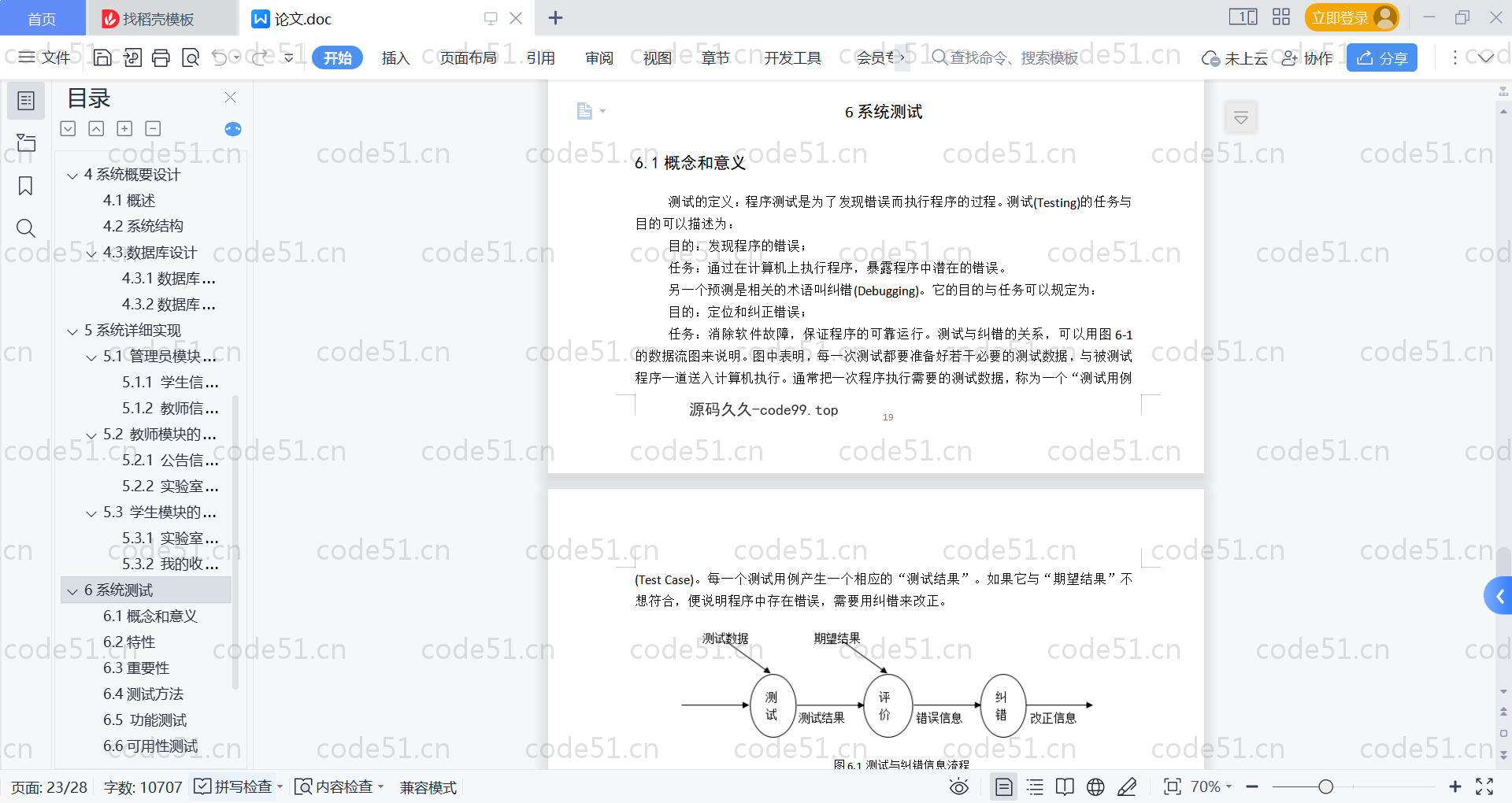The image size is (1512, 803).
Task: Expand the blue side panel arrow
Action: [x=1499, y=597]
